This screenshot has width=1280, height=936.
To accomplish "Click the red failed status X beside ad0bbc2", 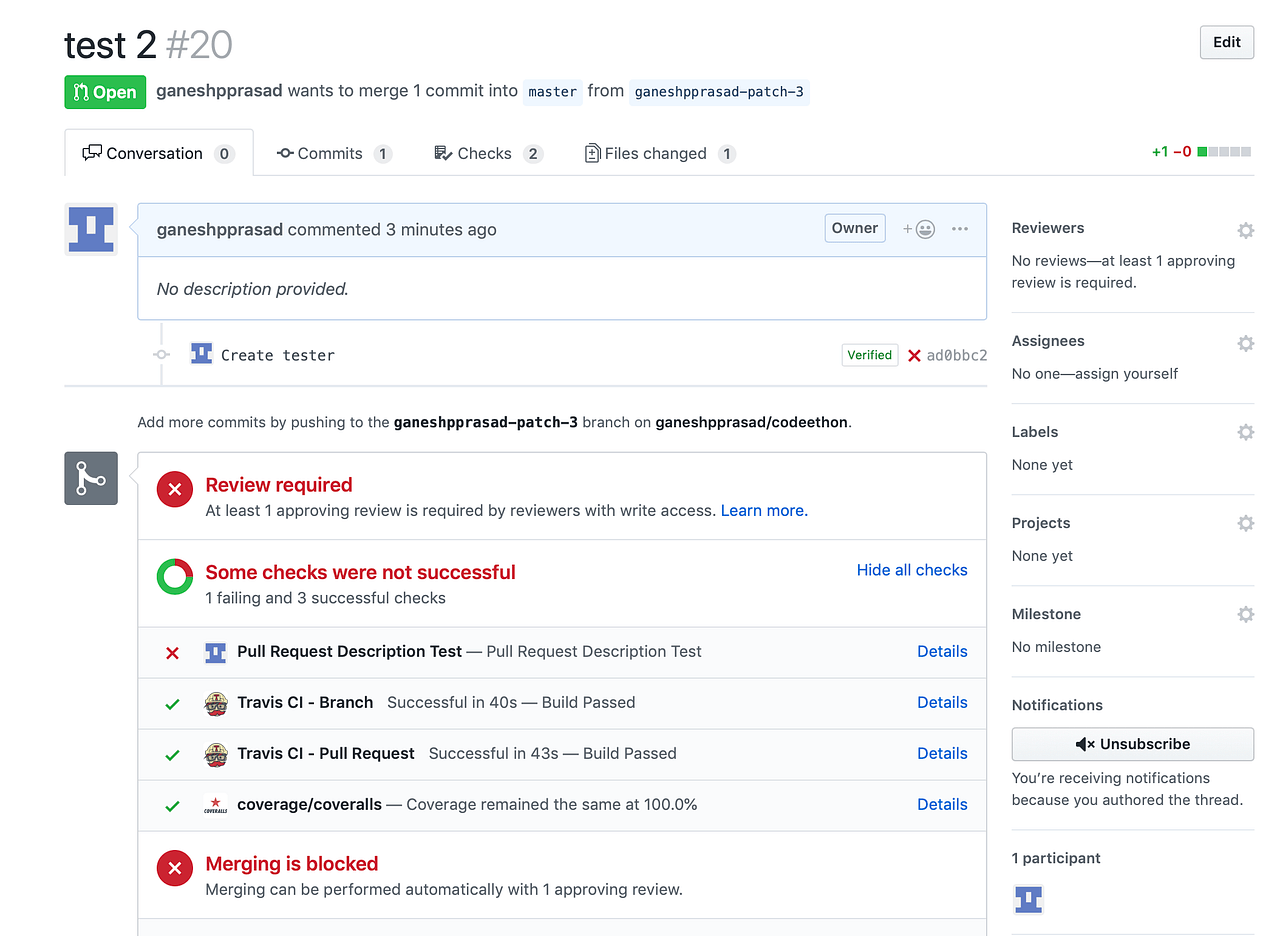I will point(914,355).
